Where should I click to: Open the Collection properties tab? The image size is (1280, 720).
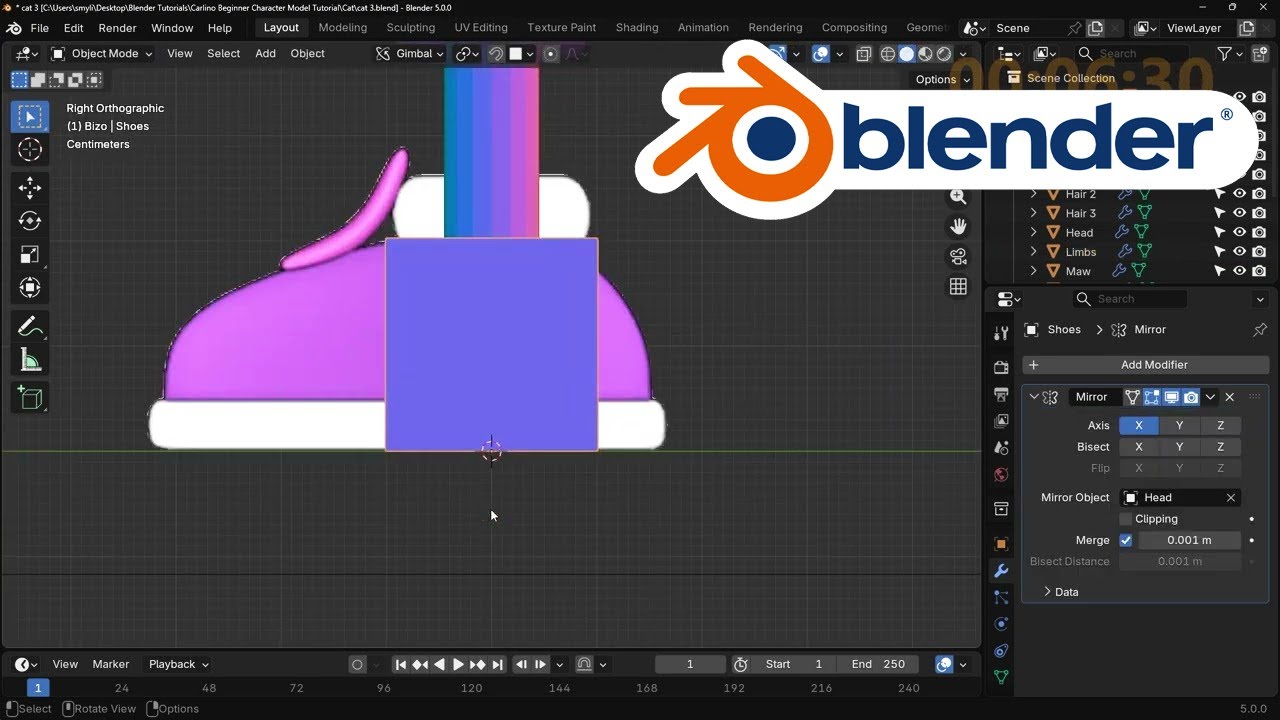pos(1001,509)
